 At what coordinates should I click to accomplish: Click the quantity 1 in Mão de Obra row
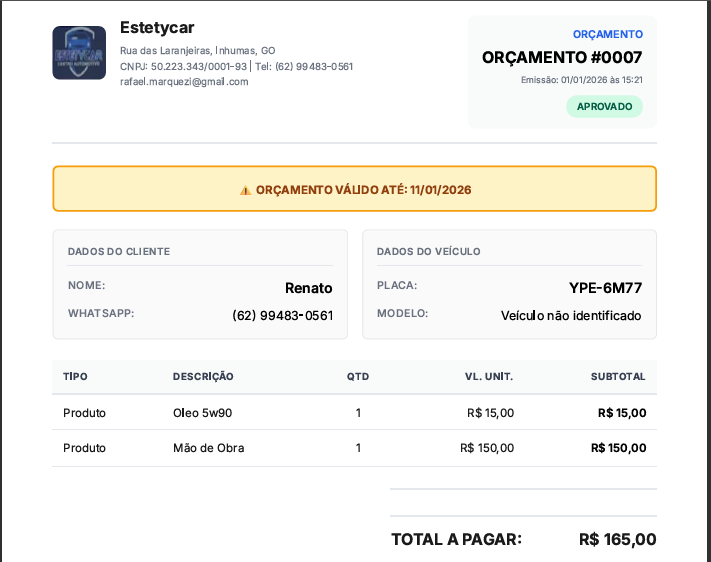358,448
